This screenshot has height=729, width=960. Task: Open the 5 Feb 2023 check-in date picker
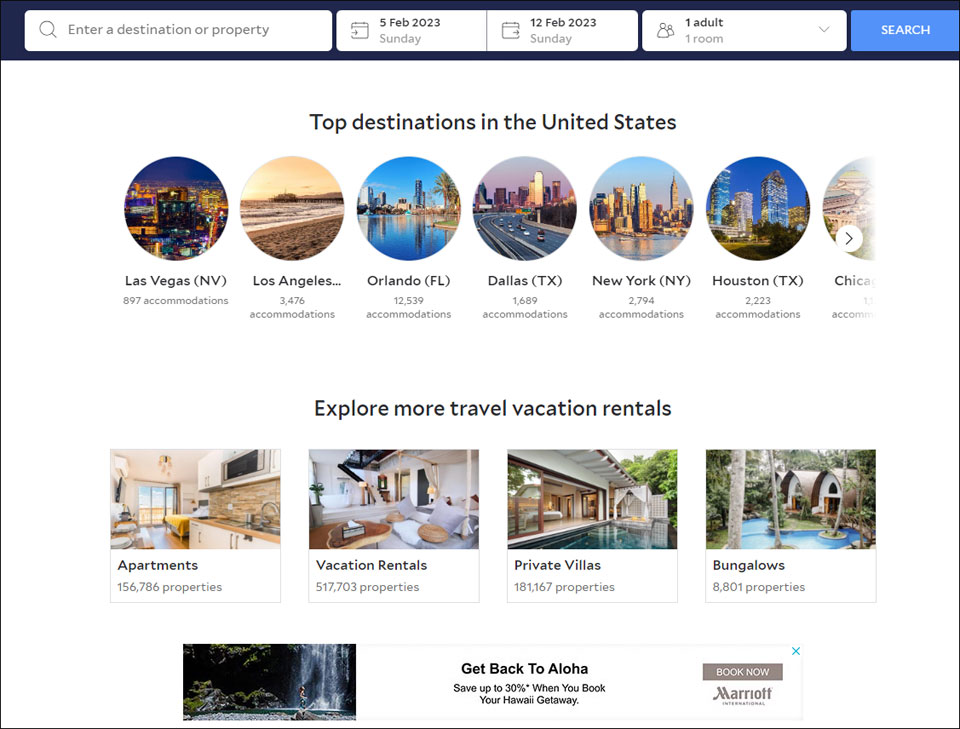(412, 30)
